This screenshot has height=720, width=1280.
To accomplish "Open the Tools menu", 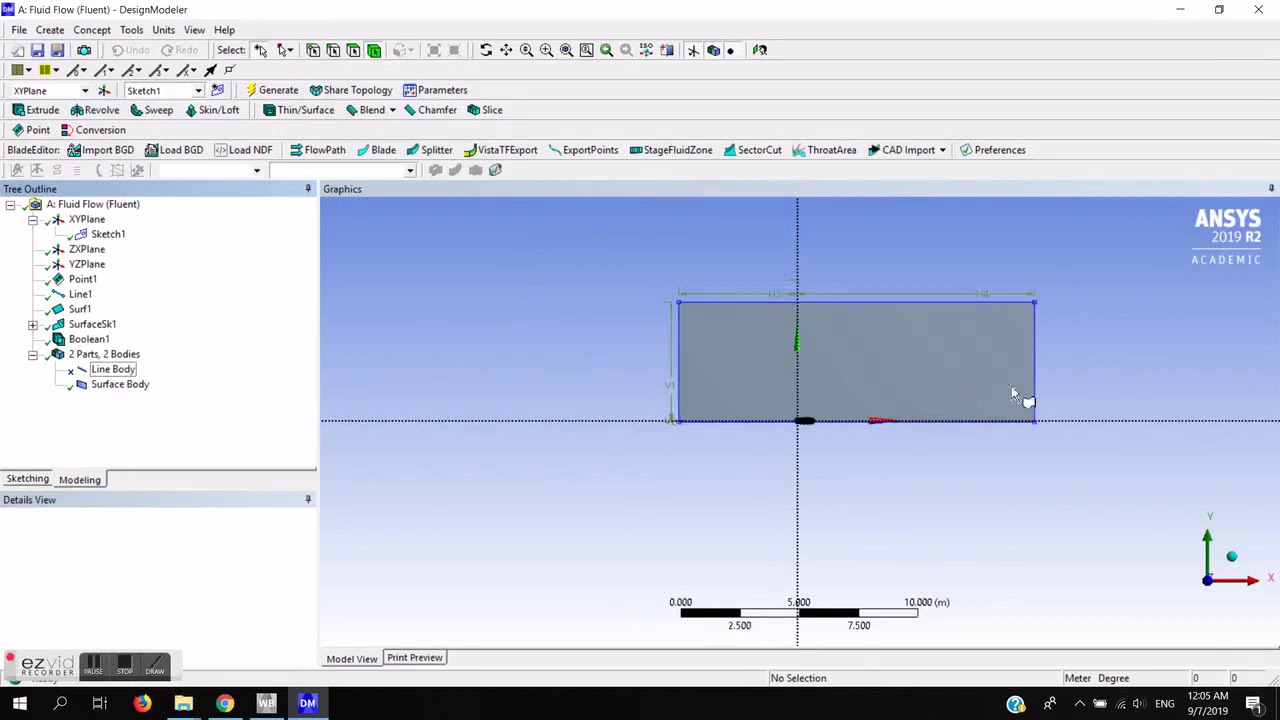I will point(131,30).
